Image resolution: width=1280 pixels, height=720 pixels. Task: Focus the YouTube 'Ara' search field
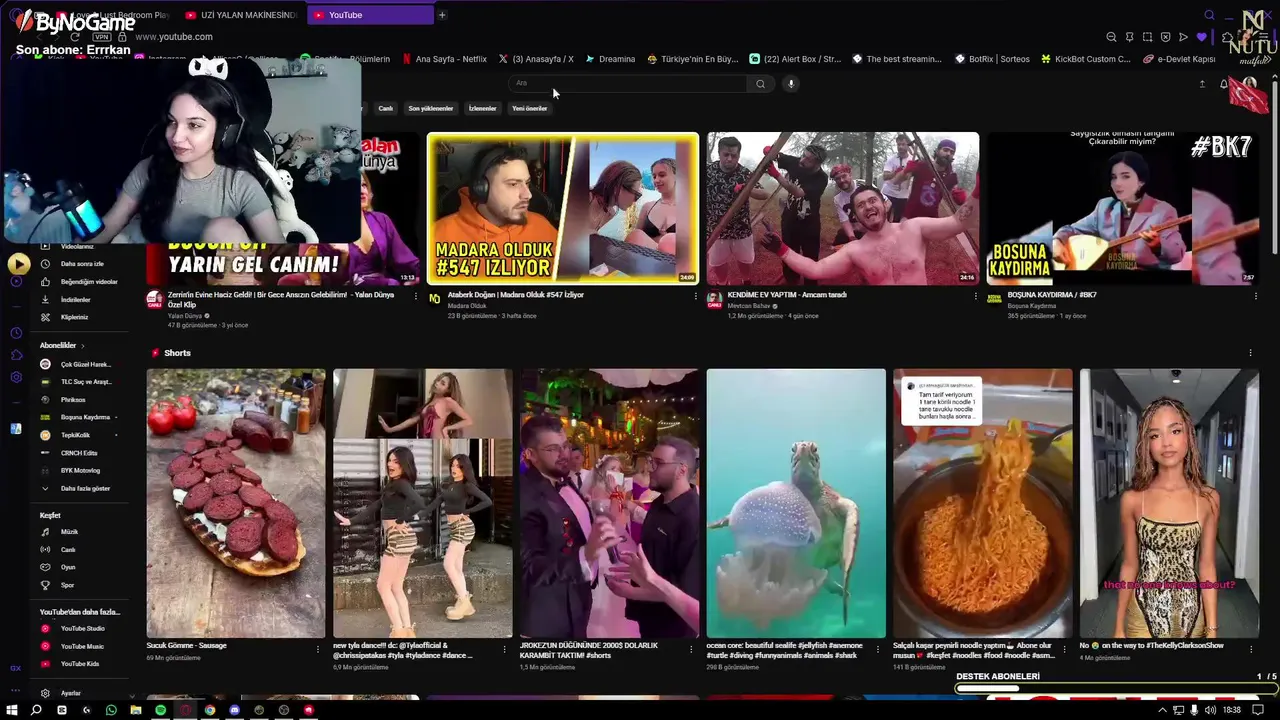(628, 84)
